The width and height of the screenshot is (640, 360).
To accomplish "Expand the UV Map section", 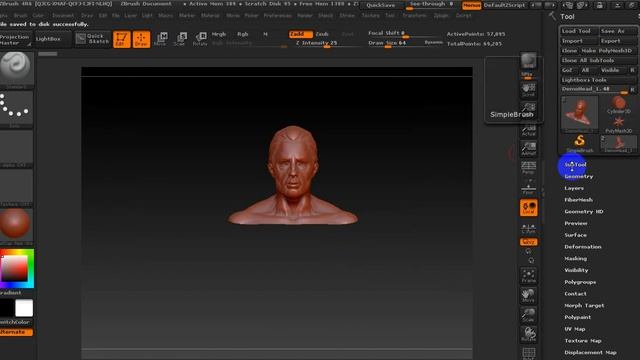I will [x=575, y=329].
